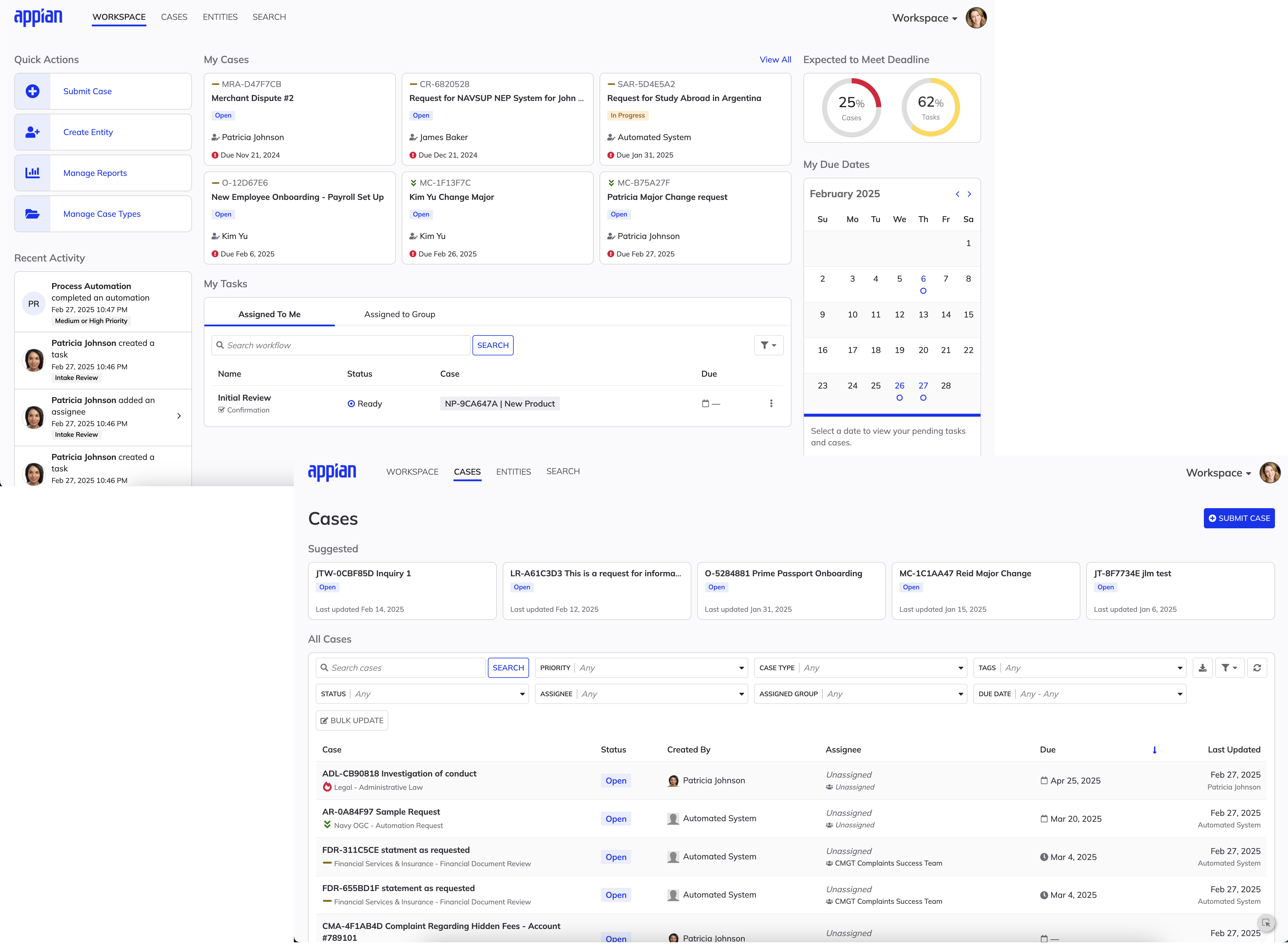The width and height of the screenshot is (1288, 950).
Task: Click the Manage Case Types folder icon
Action: pos(33,214)
